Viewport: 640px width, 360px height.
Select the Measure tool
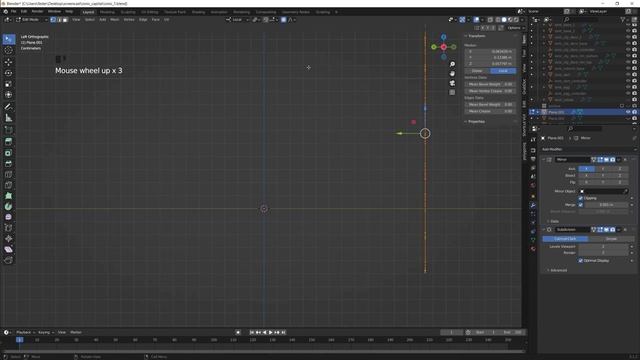pos(9,118)
